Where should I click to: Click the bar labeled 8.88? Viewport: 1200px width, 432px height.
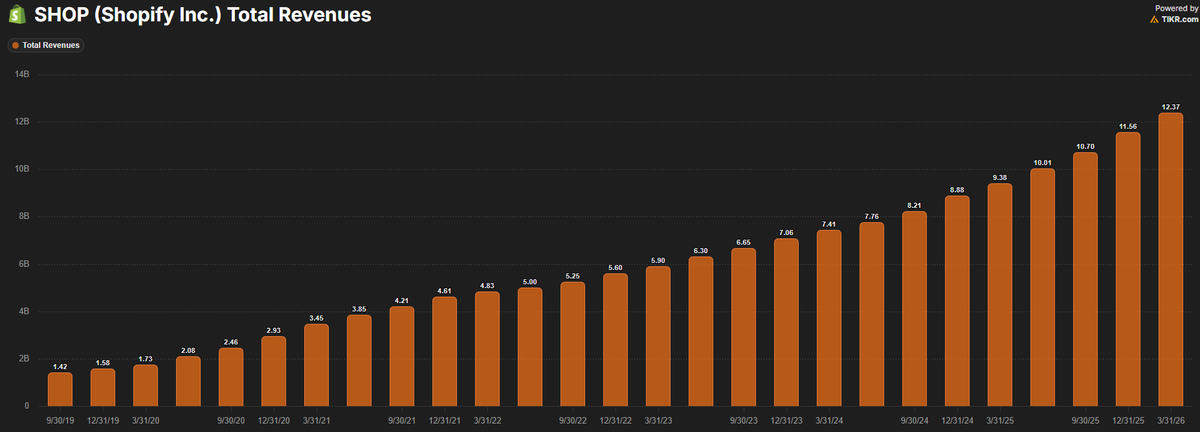957,301
